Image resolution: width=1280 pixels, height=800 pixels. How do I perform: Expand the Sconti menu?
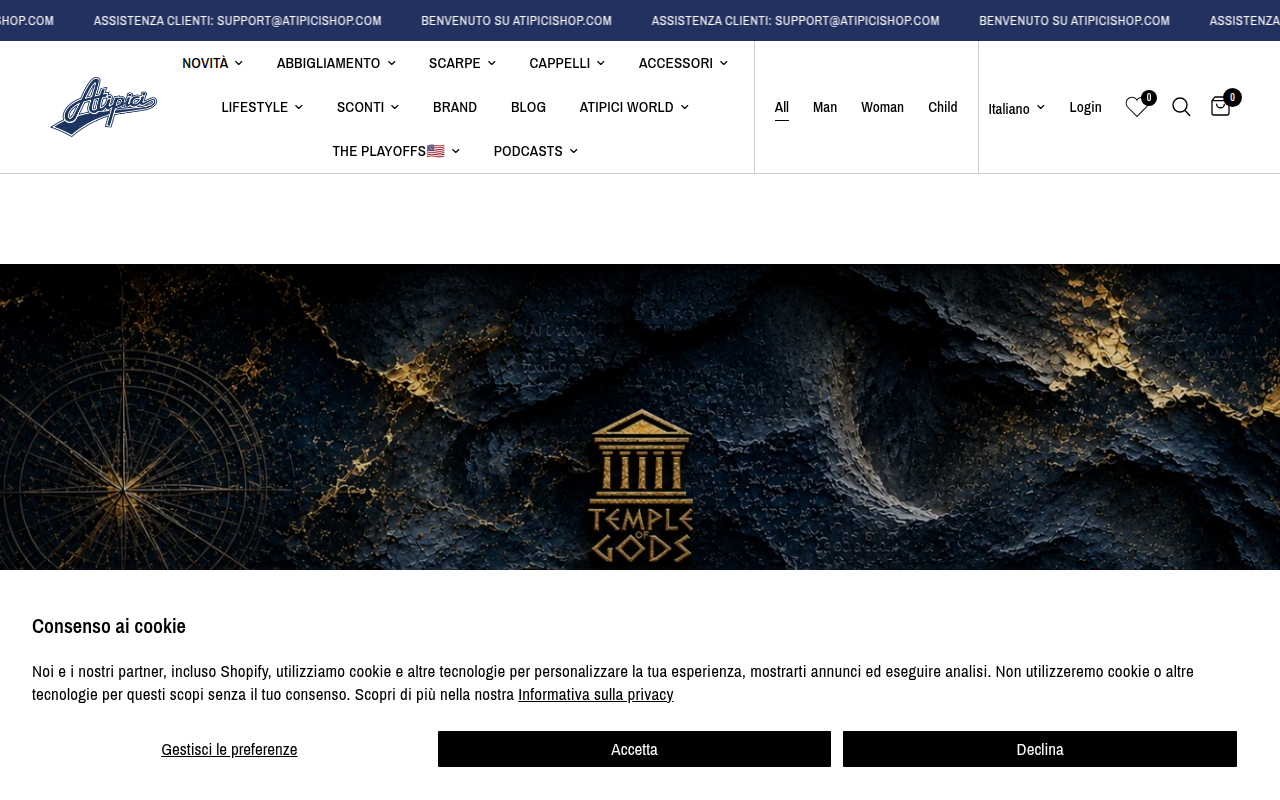[x=368, y=107]
